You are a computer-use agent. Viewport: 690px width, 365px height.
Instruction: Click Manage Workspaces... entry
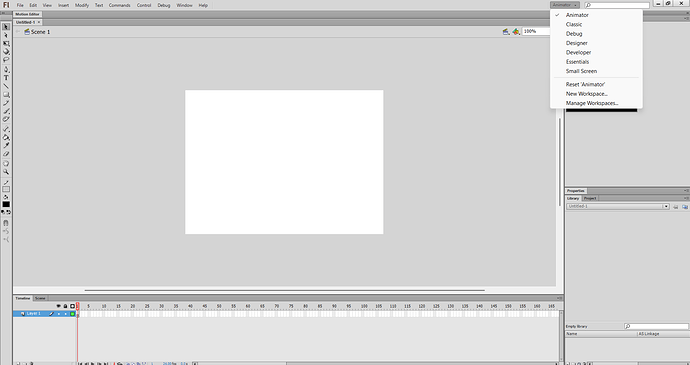click(592, 103)
